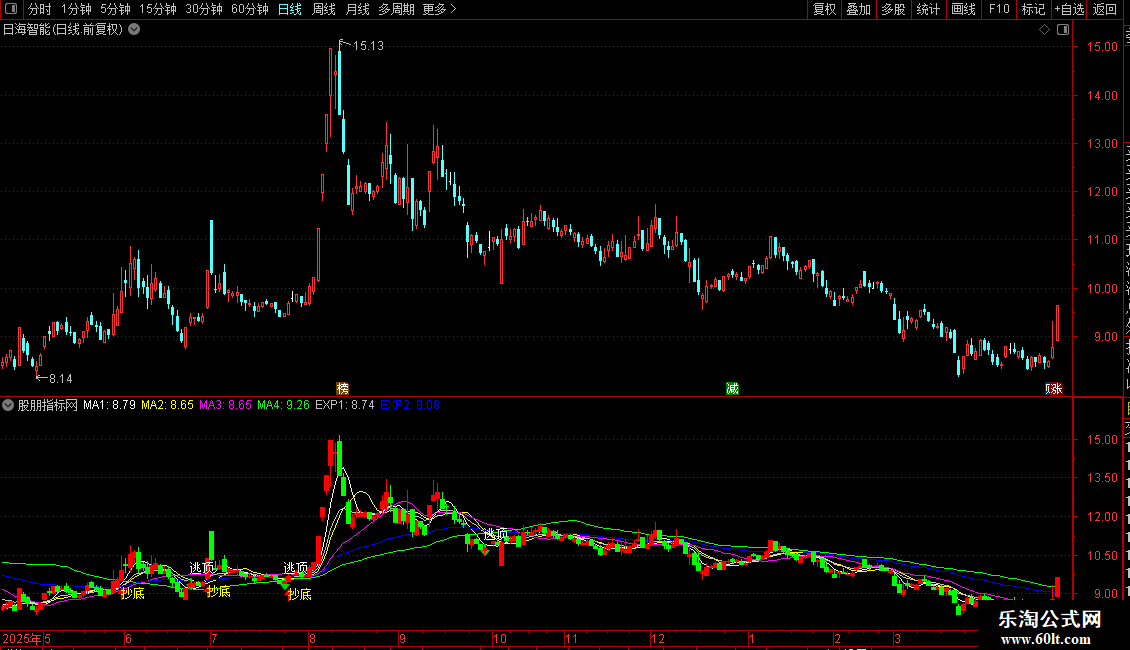Screen dimensions: 1130x650
Task: Click the 15.13 high price label
Action: (368, 45)
